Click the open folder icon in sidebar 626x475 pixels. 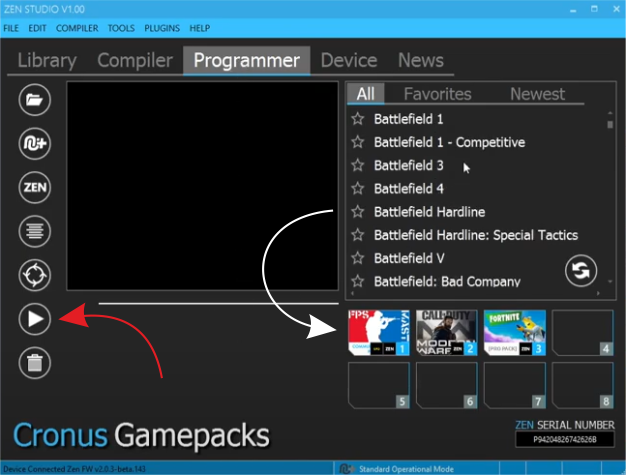click(35, 100)
